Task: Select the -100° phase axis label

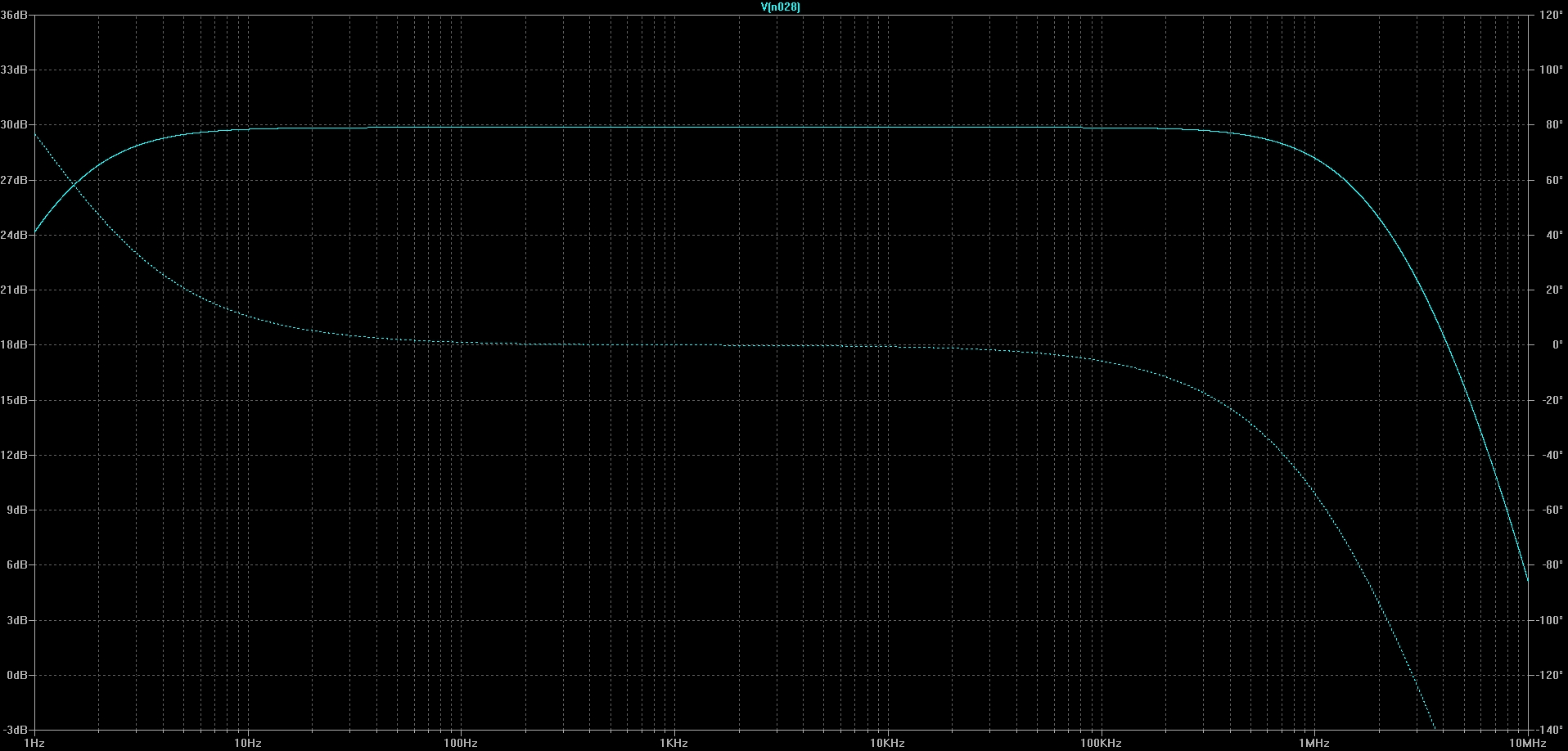Action: [1550, 620]
